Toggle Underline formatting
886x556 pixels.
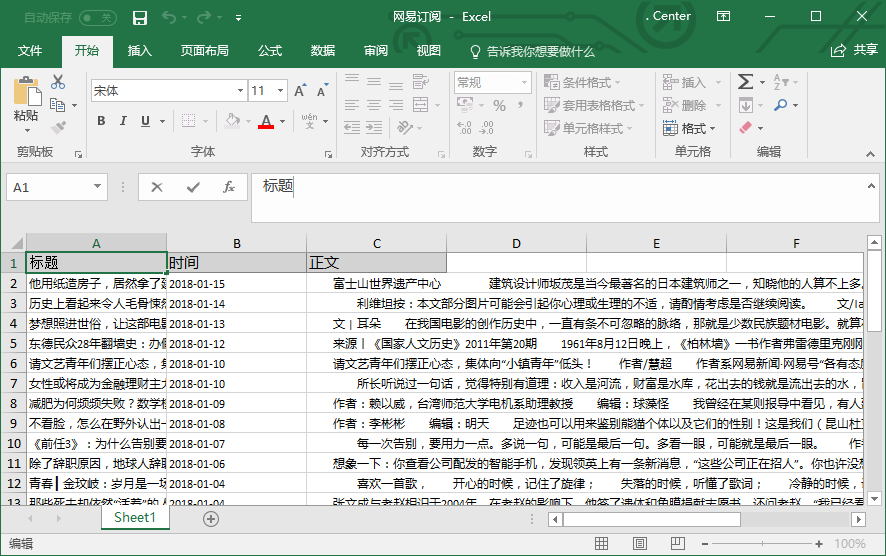pyautogui.click(x=145, y=120)
